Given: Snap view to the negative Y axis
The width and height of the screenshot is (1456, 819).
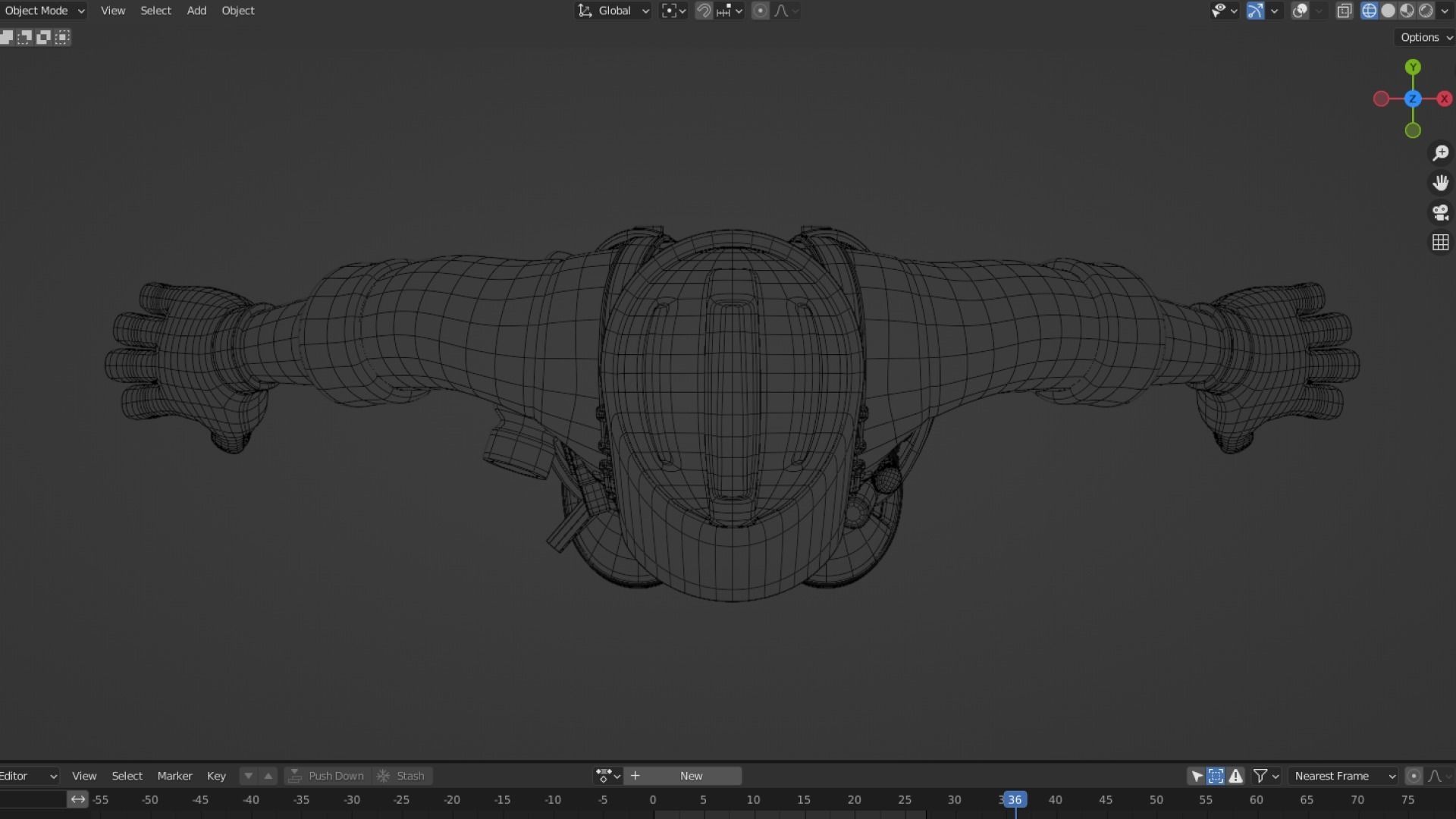Looking at the screenshot, I should point(1413,130).
